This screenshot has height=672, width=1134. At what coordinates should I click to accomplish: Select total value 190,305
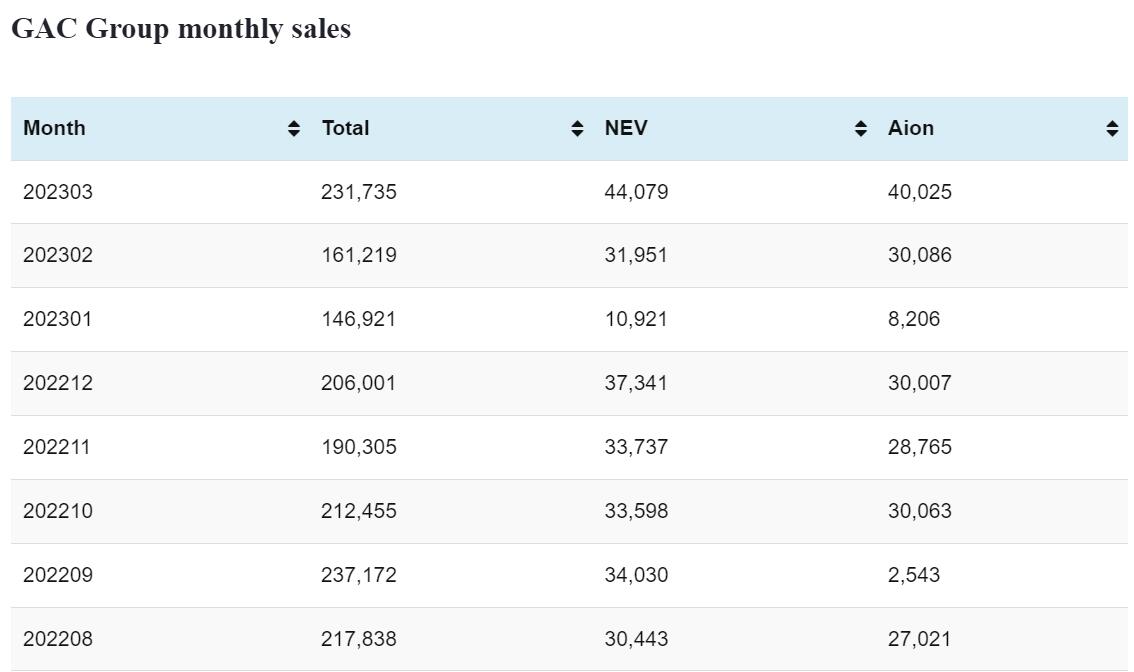point(358,447)
